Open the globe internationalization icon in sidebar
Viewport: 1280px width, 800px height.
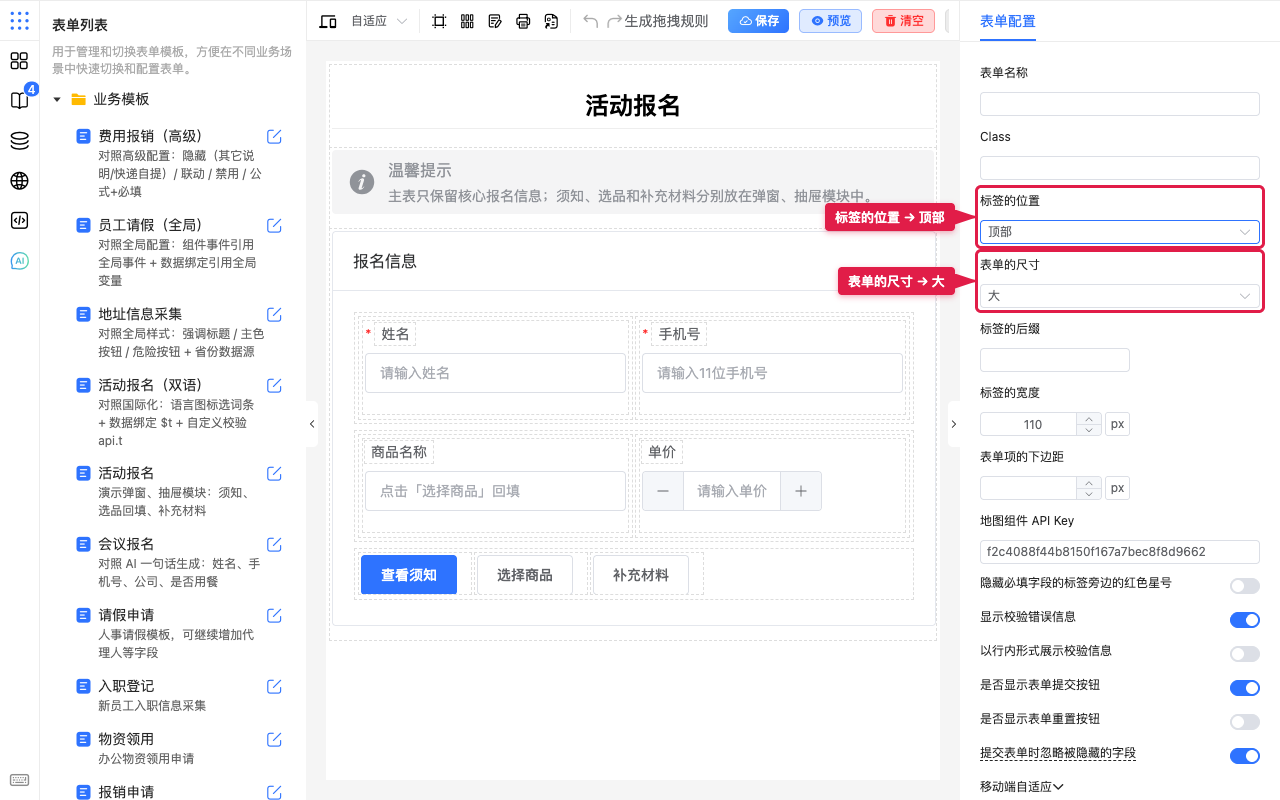pos(19,181)
